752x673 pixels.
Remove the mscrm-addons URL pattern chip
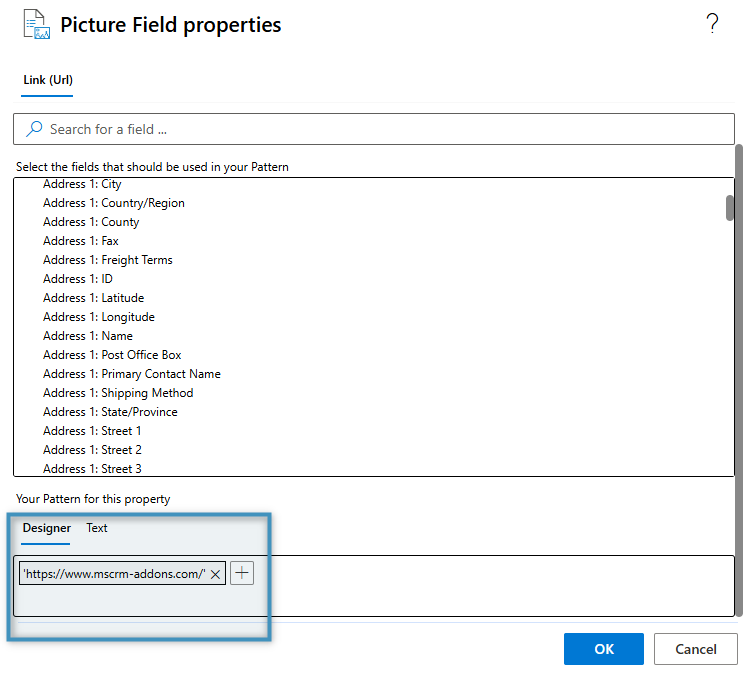(216, 574)
